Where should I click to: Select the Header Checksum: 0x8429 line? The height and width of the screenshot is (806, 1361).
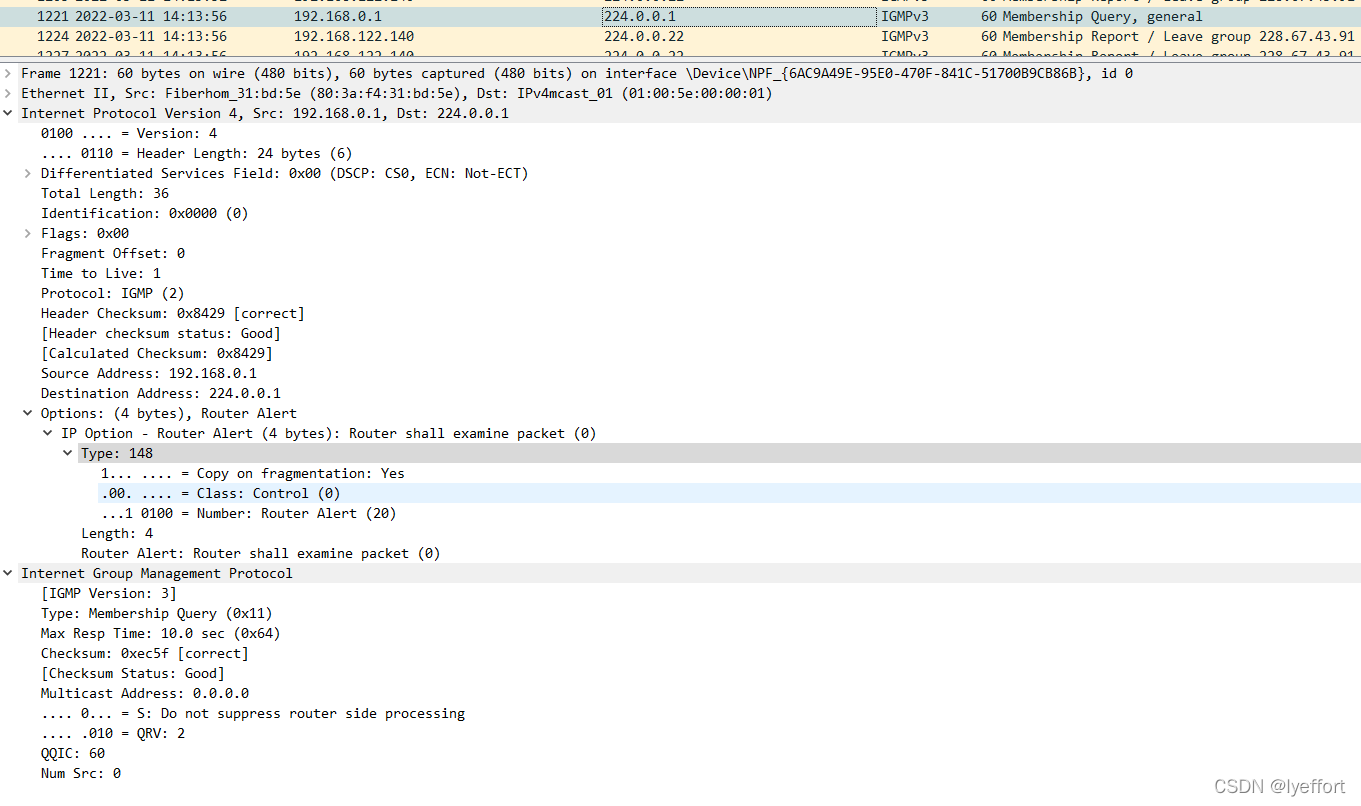(x=173, y=313)
